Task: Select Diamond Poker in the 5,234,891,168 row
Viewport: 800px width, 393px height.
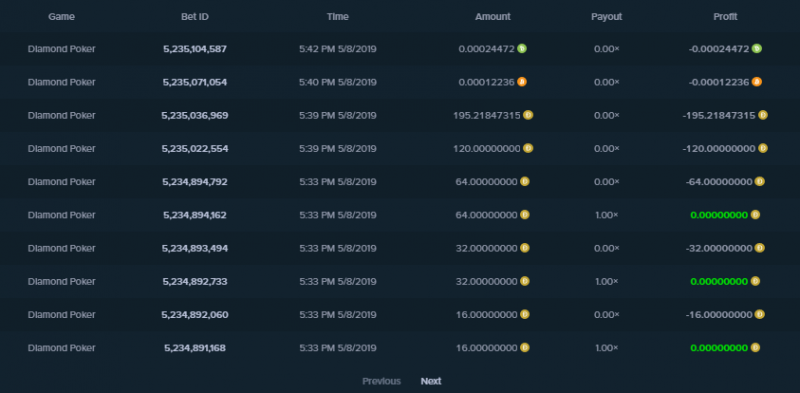Action: (62, 348)
